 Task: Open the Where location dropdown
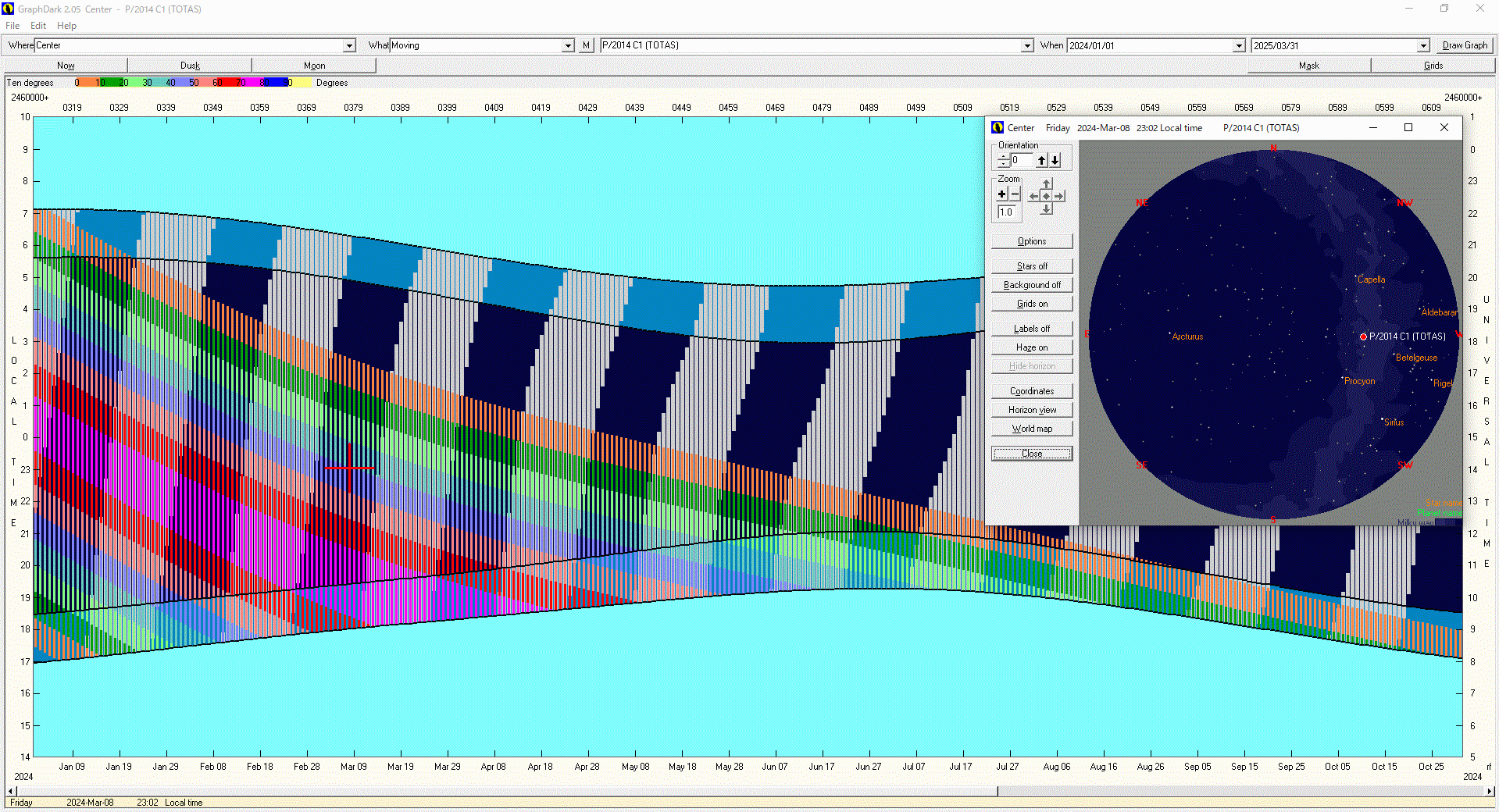point(350,46)
